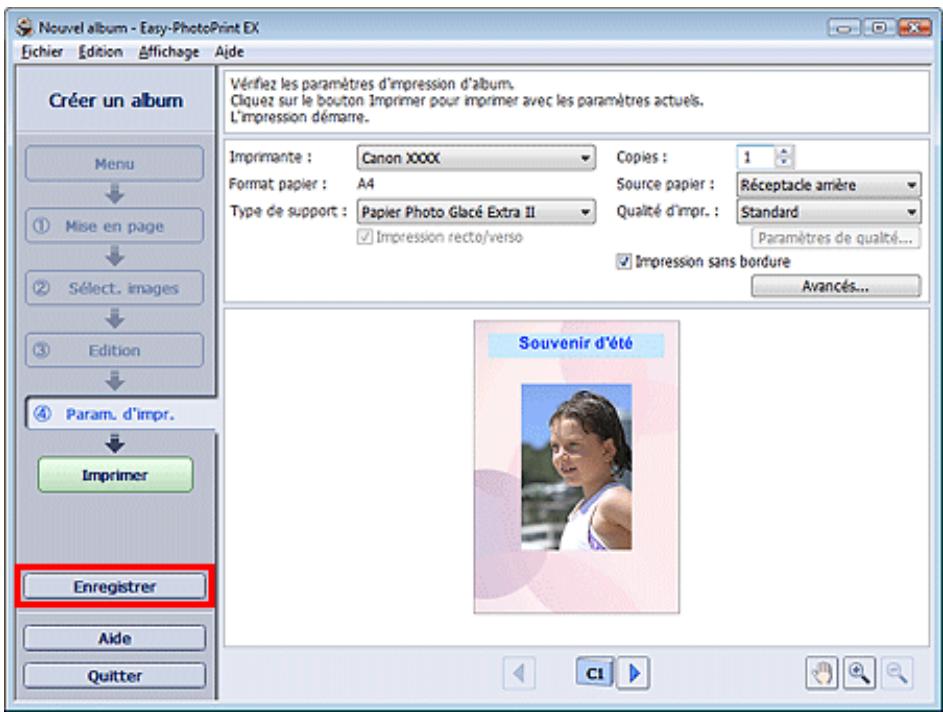Screen dimensions: 943x712
Task: Minimize the Easy-PhotoPrint EX window
Action: click(844, 28)
